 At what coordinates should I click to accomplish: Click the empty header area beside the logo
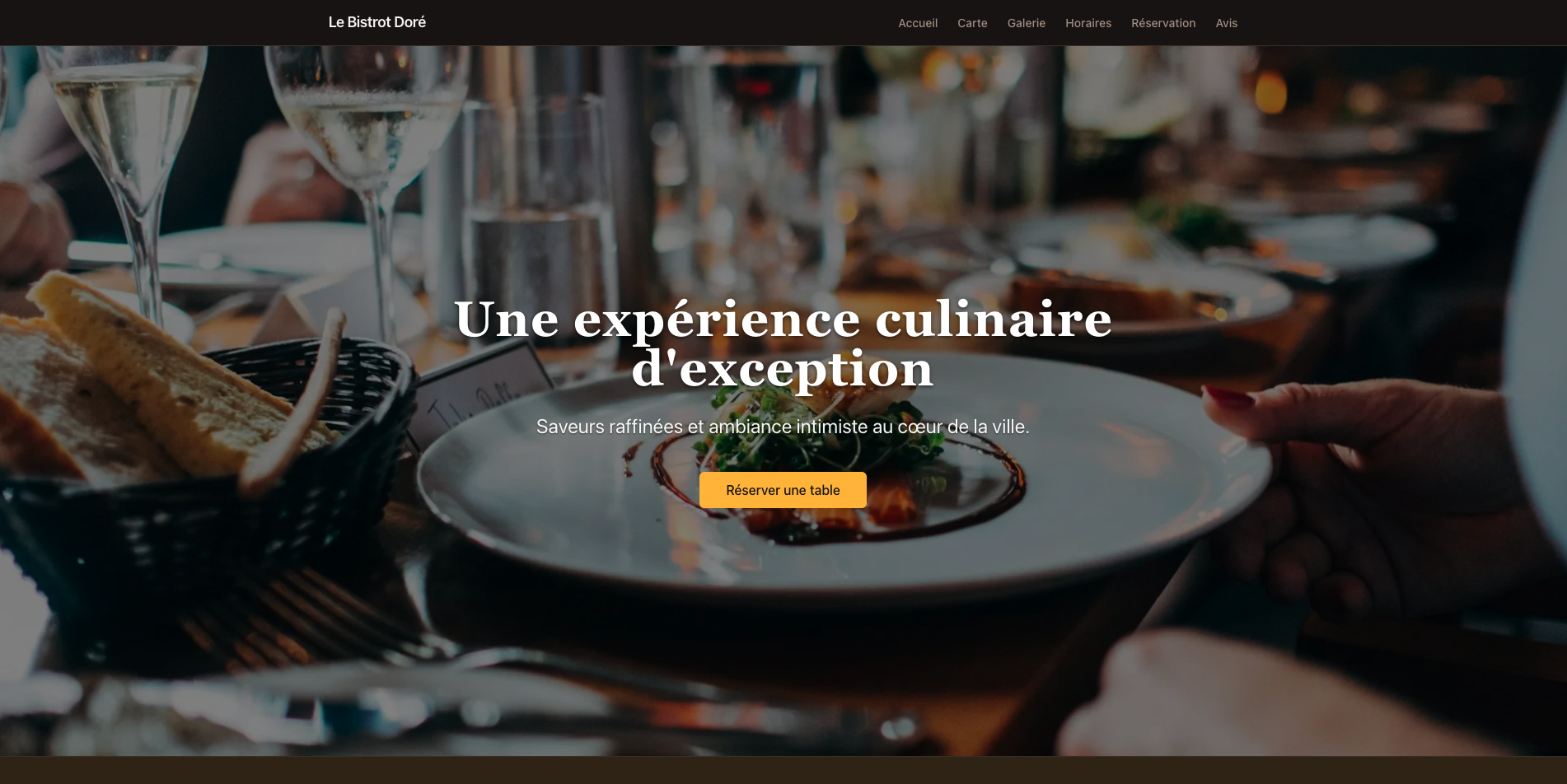tap(659, 23)
